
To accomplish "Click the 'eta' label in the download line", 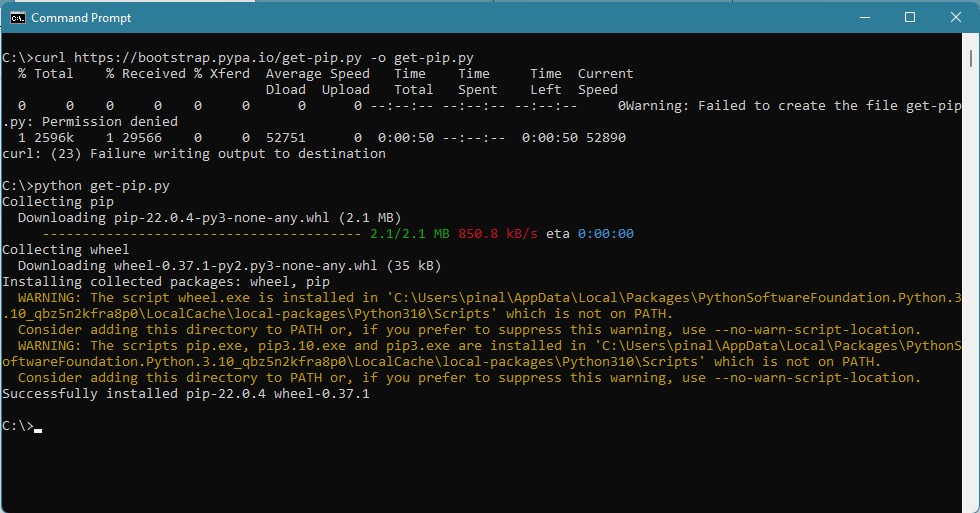I will click(558, 234).
